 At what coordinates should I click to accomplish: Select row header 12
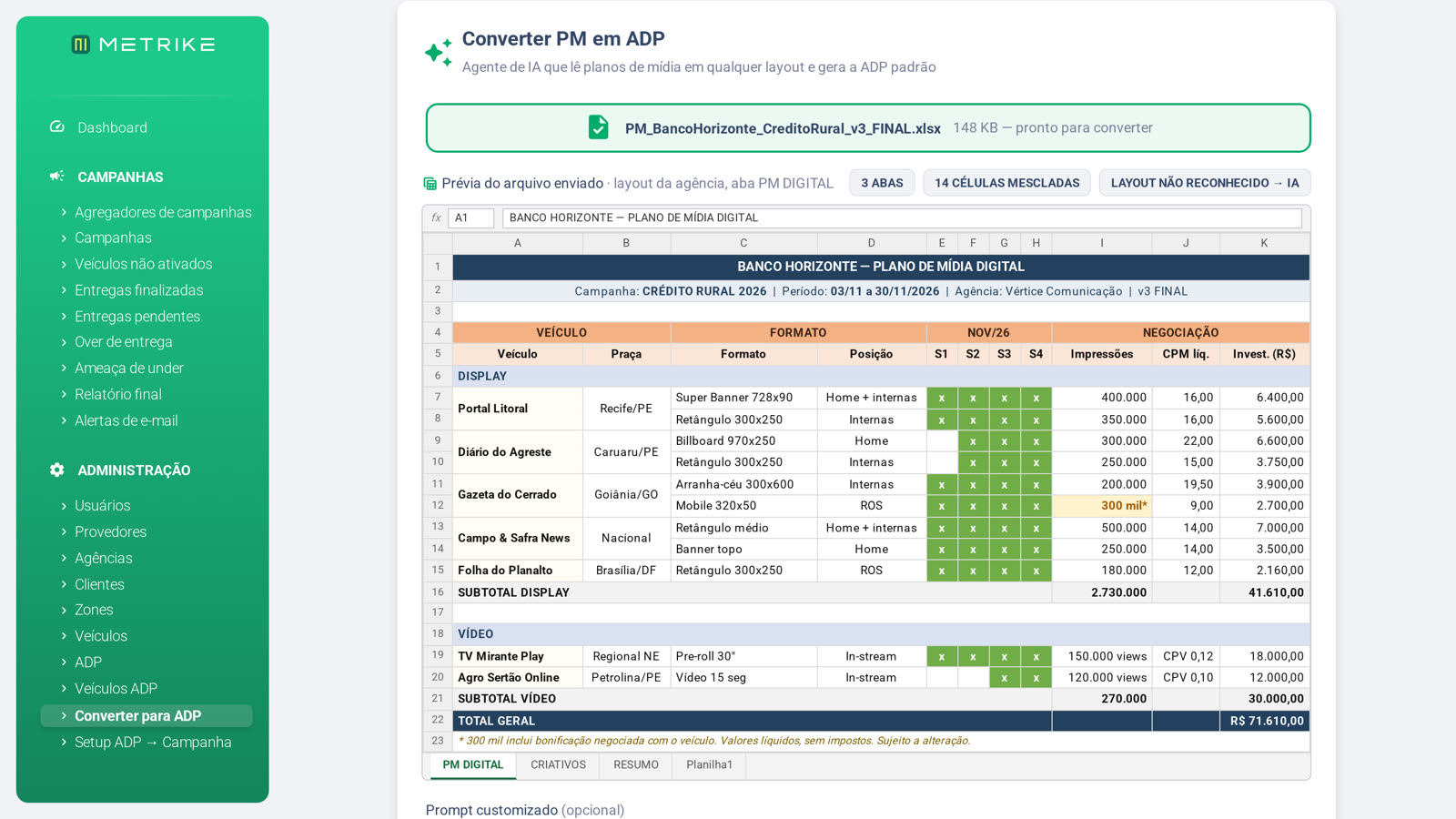coord(438,506)
